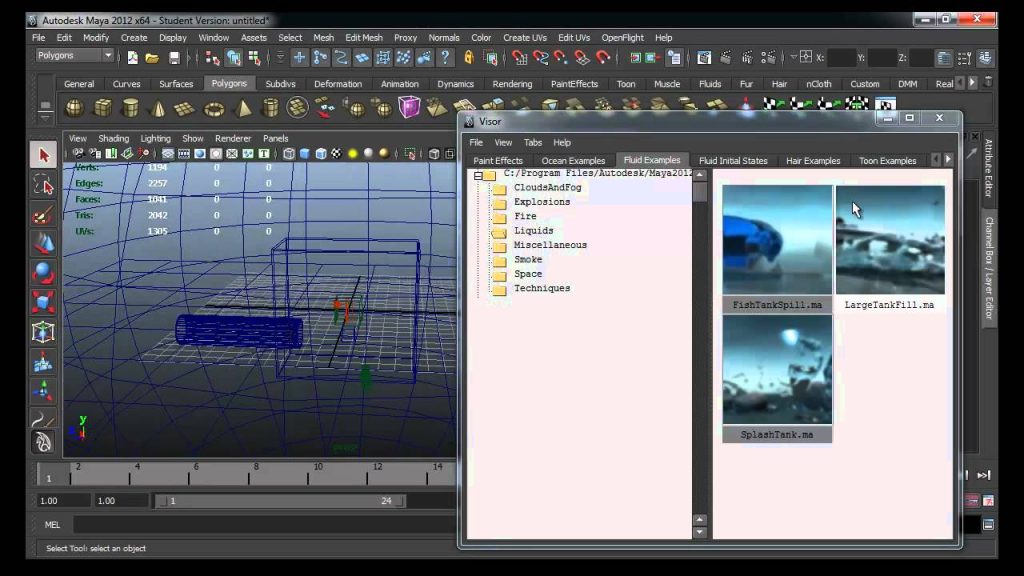Click the Save Scene floppy icon
This screenshot has width=1024, height=576.
point(174,57)
